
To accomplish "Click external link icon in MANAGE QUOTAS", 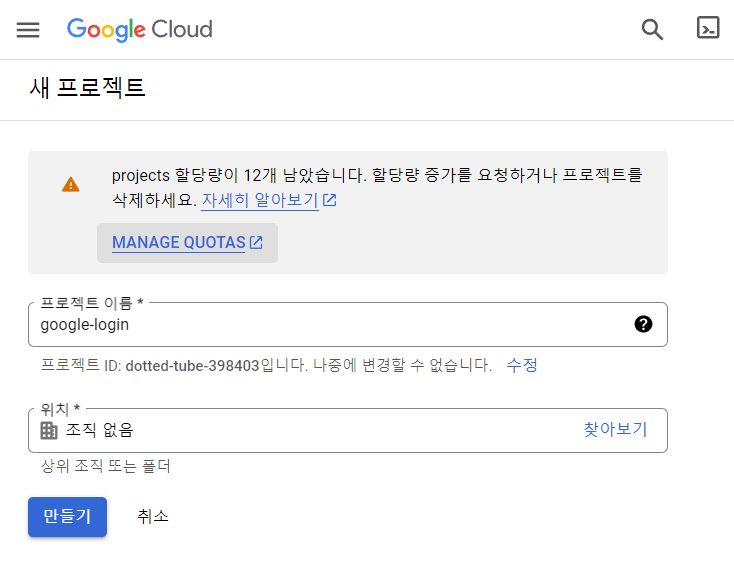I will click(256, 242).
